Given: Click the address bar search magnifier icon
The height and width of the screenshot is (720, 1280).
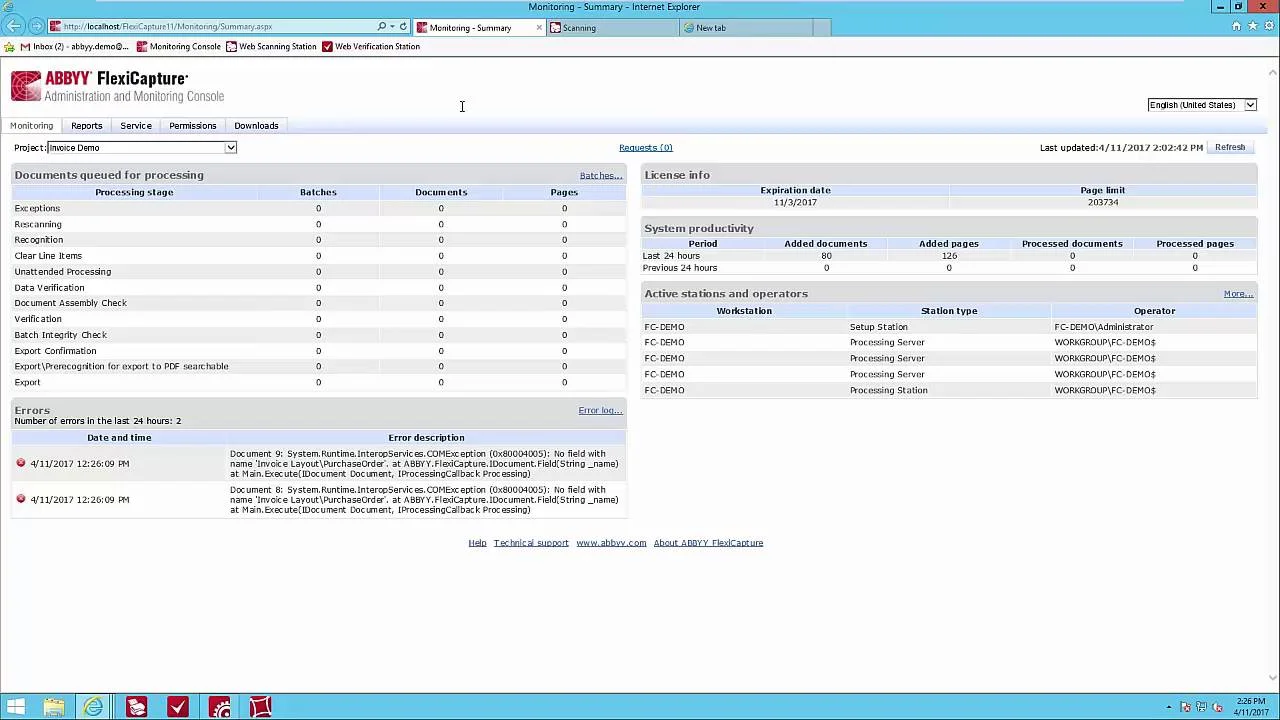Looking at the screenshot, I should [381, 27].
